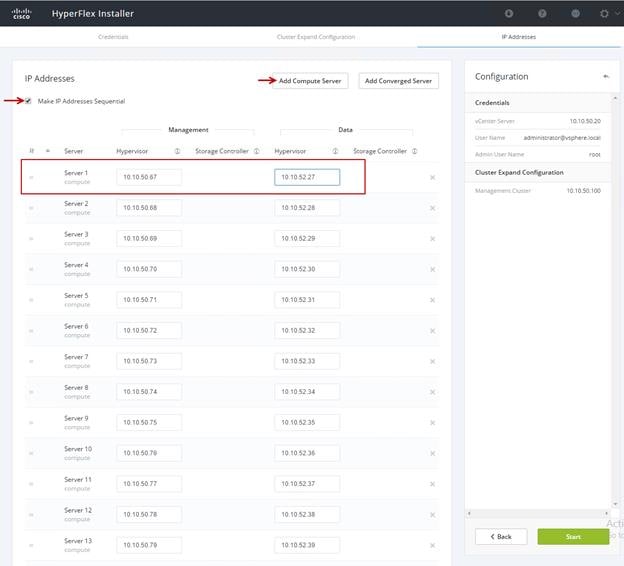Toggle Make IP Addresses Sequential checkbox
624x566 pixels.
28,101
